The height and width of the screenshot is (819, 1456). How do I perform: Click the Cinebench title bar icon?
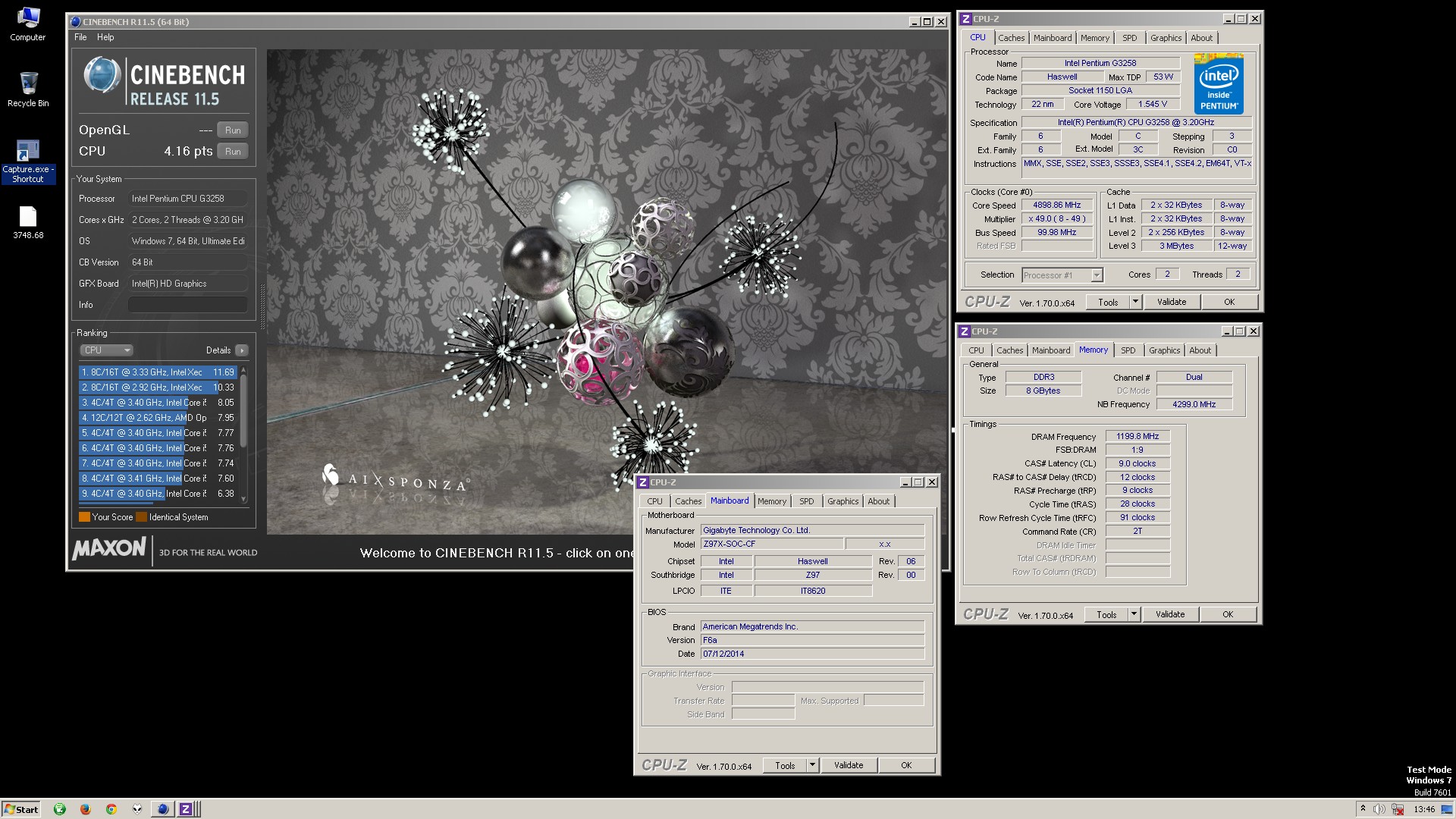click(76, 22)
